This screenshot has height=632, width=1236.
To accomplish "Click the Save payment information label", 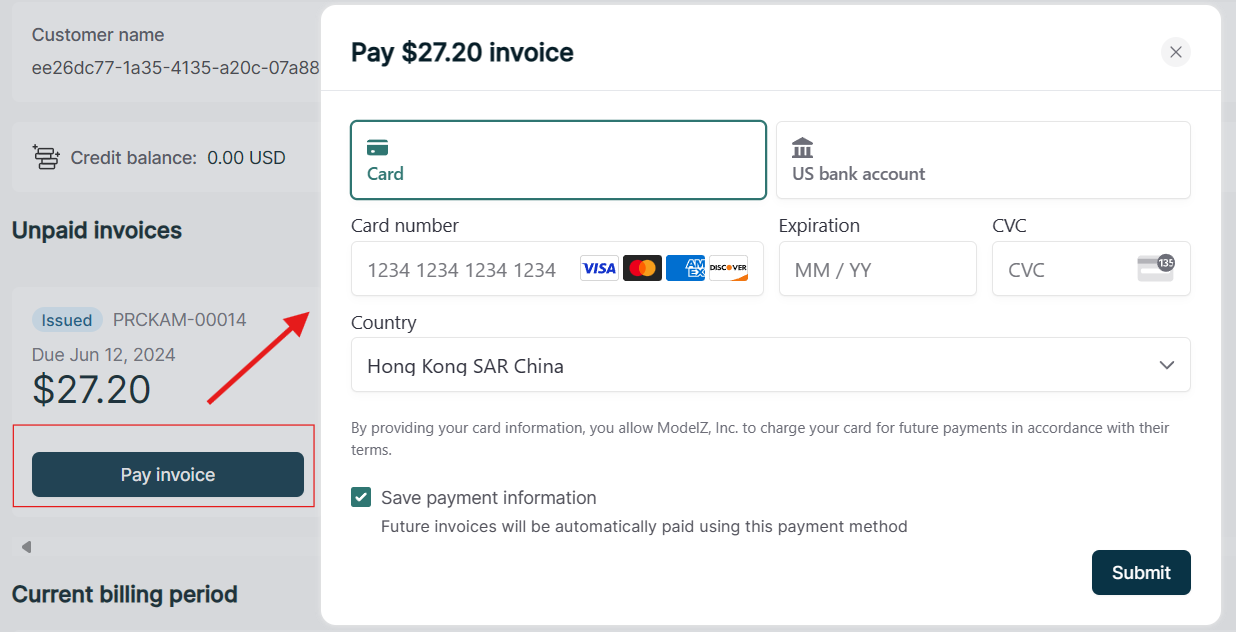I will [488, 498].
